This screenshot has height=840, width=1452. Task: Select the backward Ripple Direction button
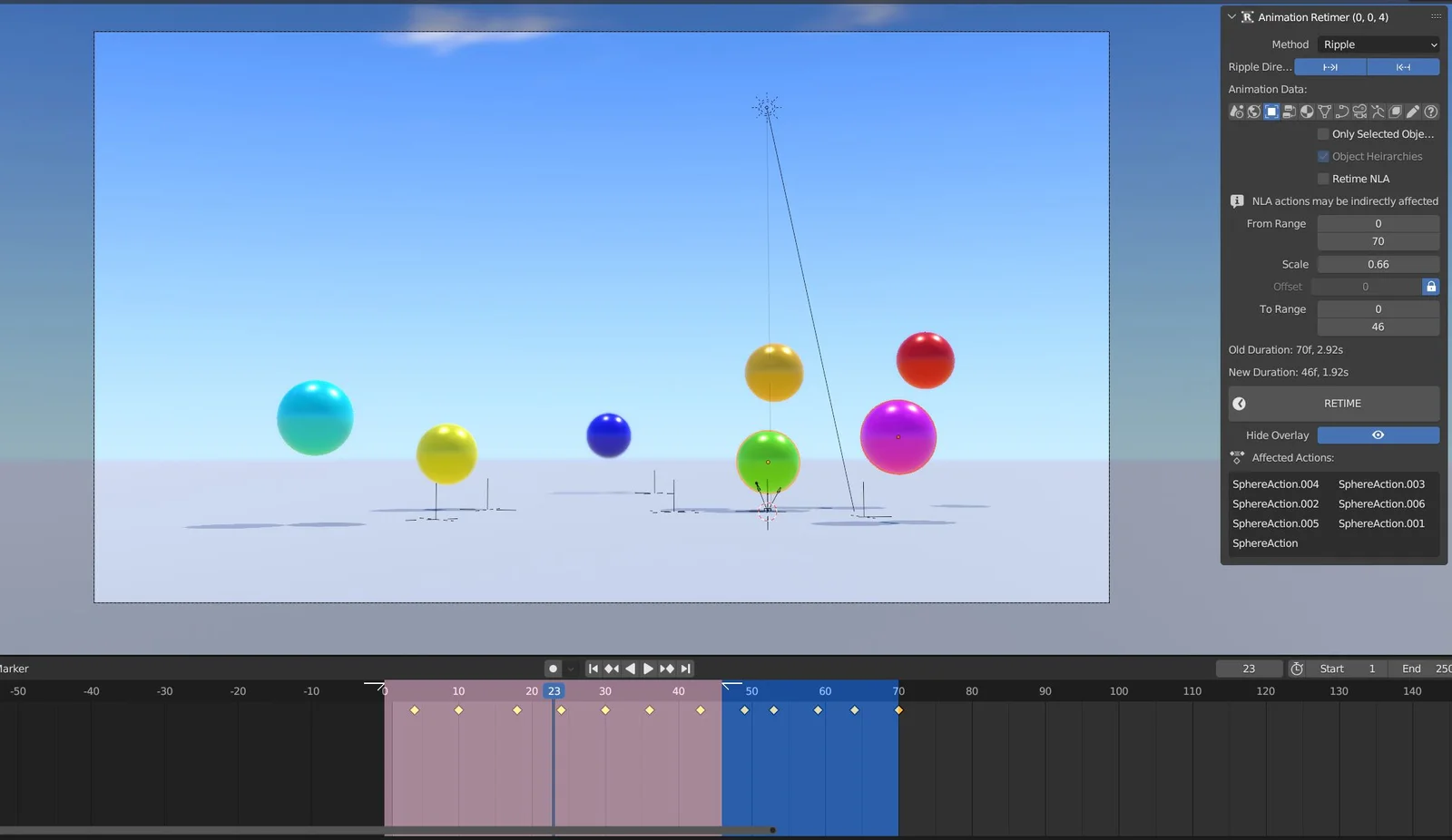pyautogui.click(x=1403, y=66)
